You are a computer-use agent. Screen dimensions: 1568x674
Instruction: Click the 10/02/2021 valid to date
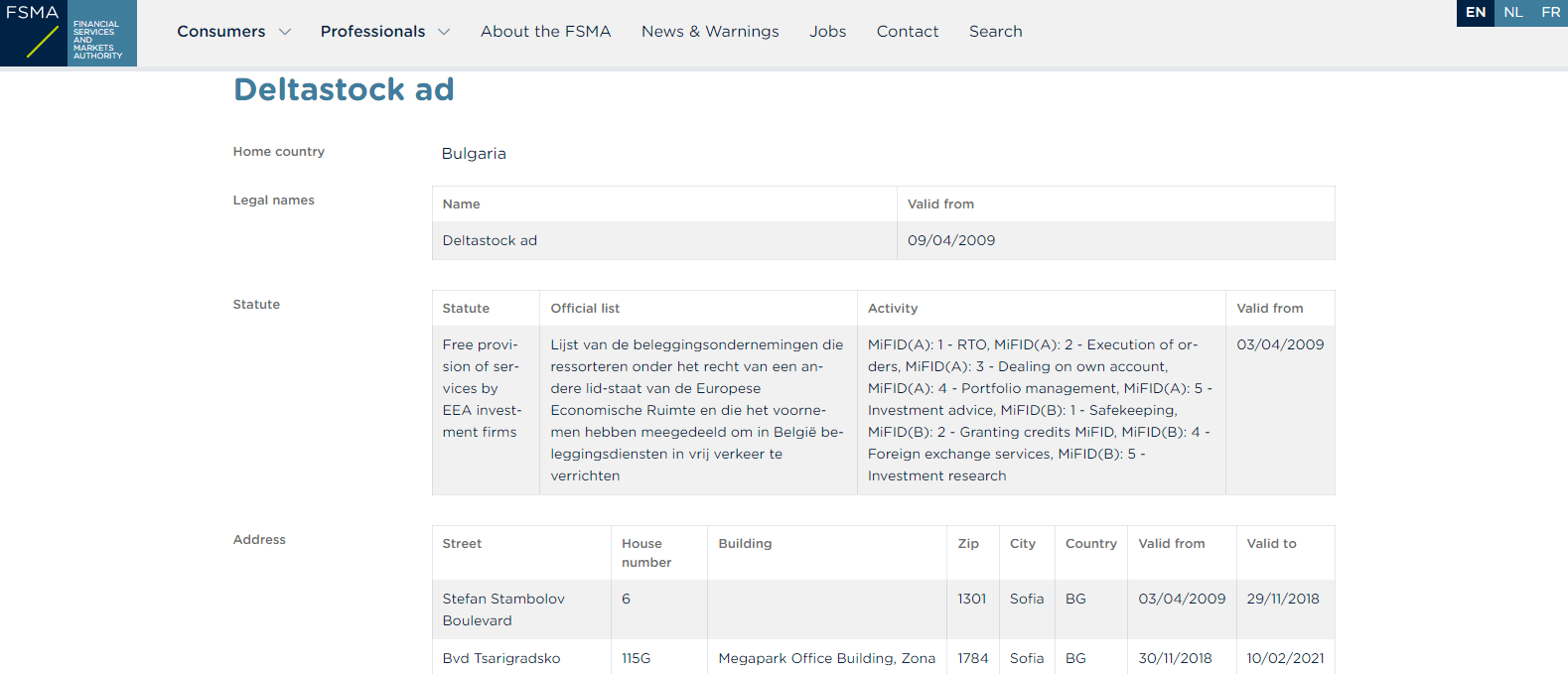(x=1286, y=657)
